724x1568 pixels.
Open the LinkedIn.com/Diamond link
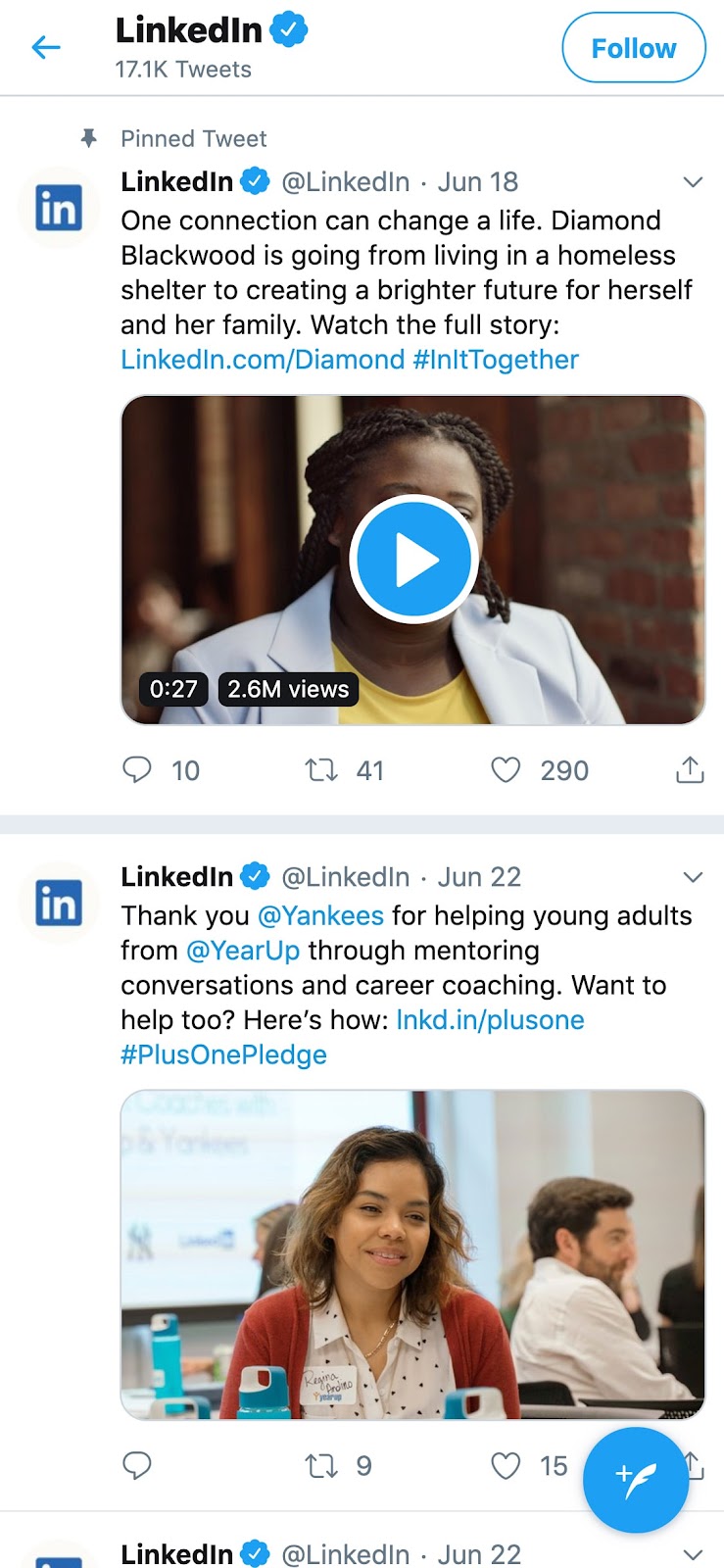pyautogui.click(x=262, y=360)
